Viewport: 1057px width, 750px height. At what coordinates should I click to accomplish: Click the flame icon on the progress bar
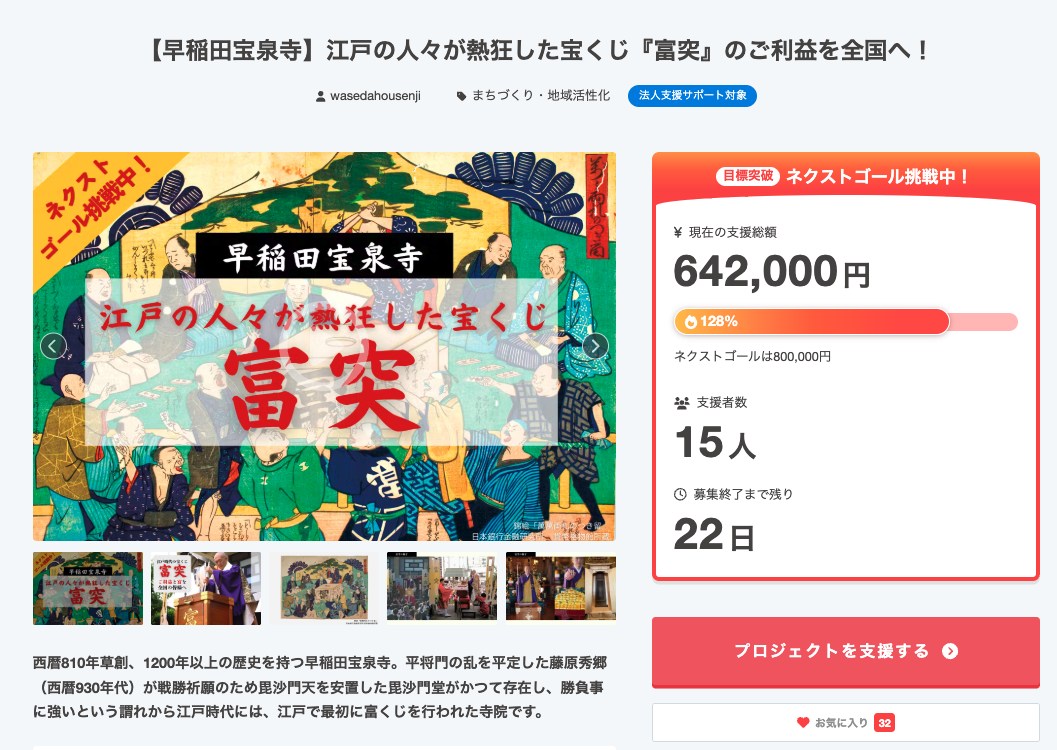coord(689,322)
